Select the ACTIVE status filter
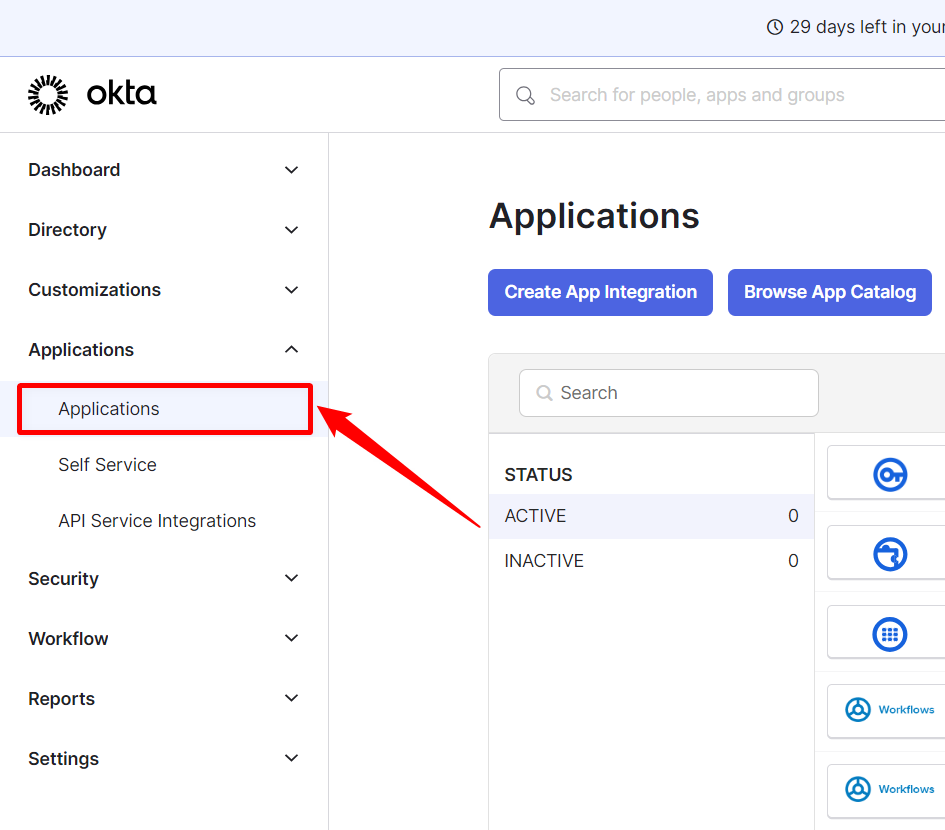The height and width of the screenshot is (830, 945). click(535, 516)
